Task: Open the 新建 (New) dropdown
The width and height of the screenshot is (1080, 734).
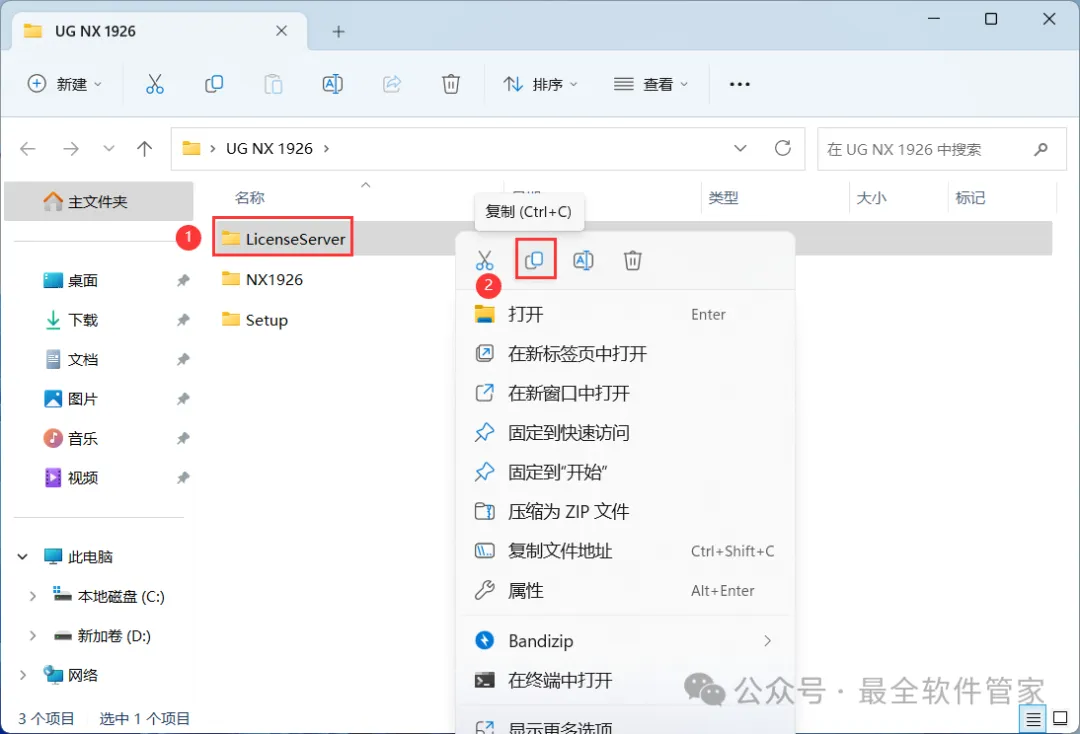Action: tap(65, 84)
